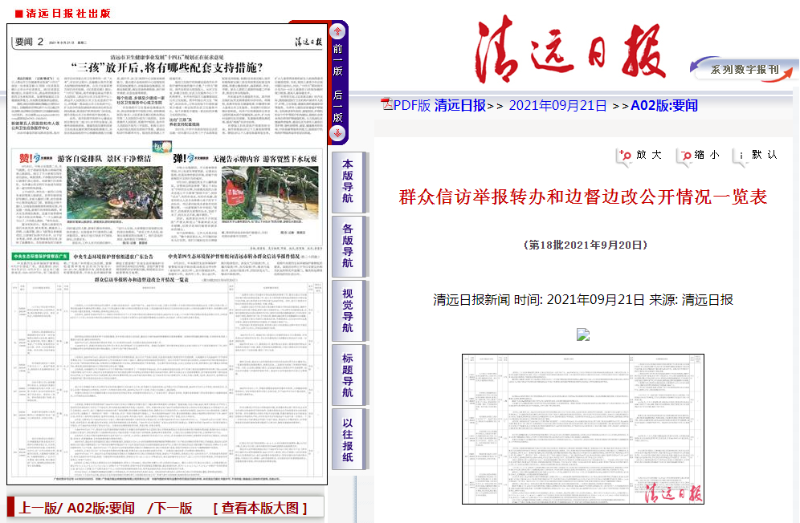Click 放大 text to enlarge font

(x=649, y=155)
